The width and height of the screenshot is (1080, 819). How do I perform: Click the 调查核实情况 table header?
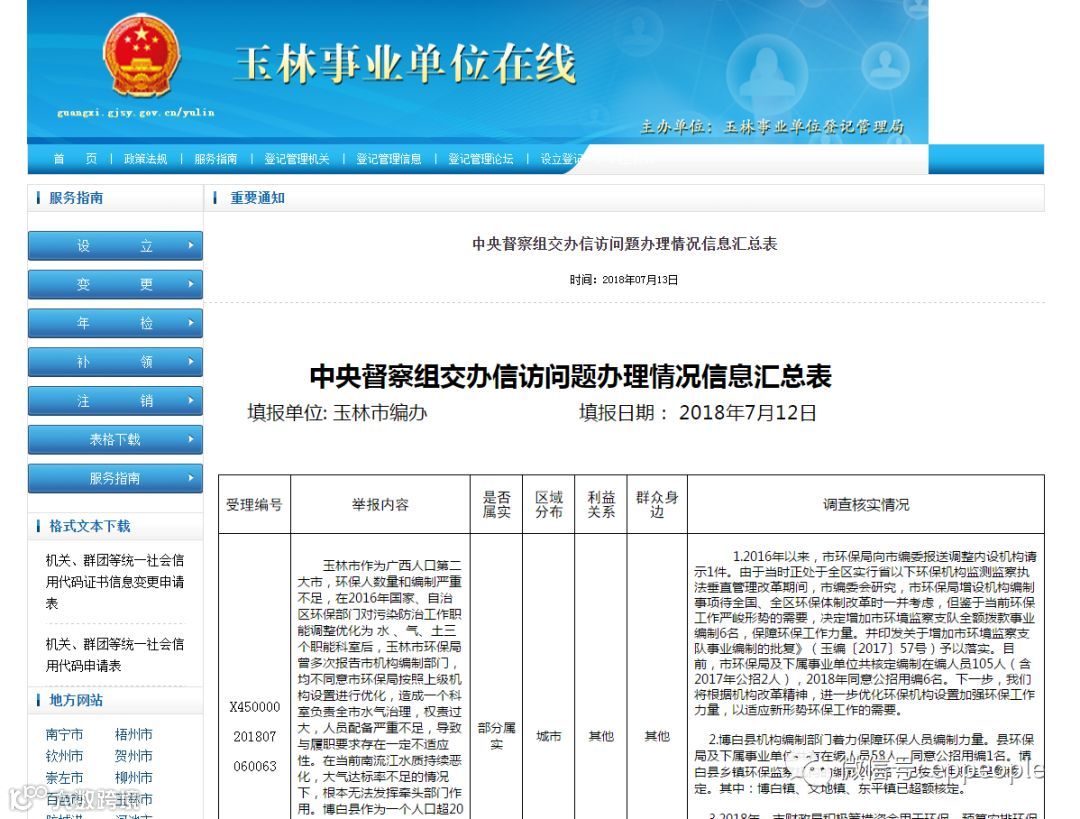866,504
